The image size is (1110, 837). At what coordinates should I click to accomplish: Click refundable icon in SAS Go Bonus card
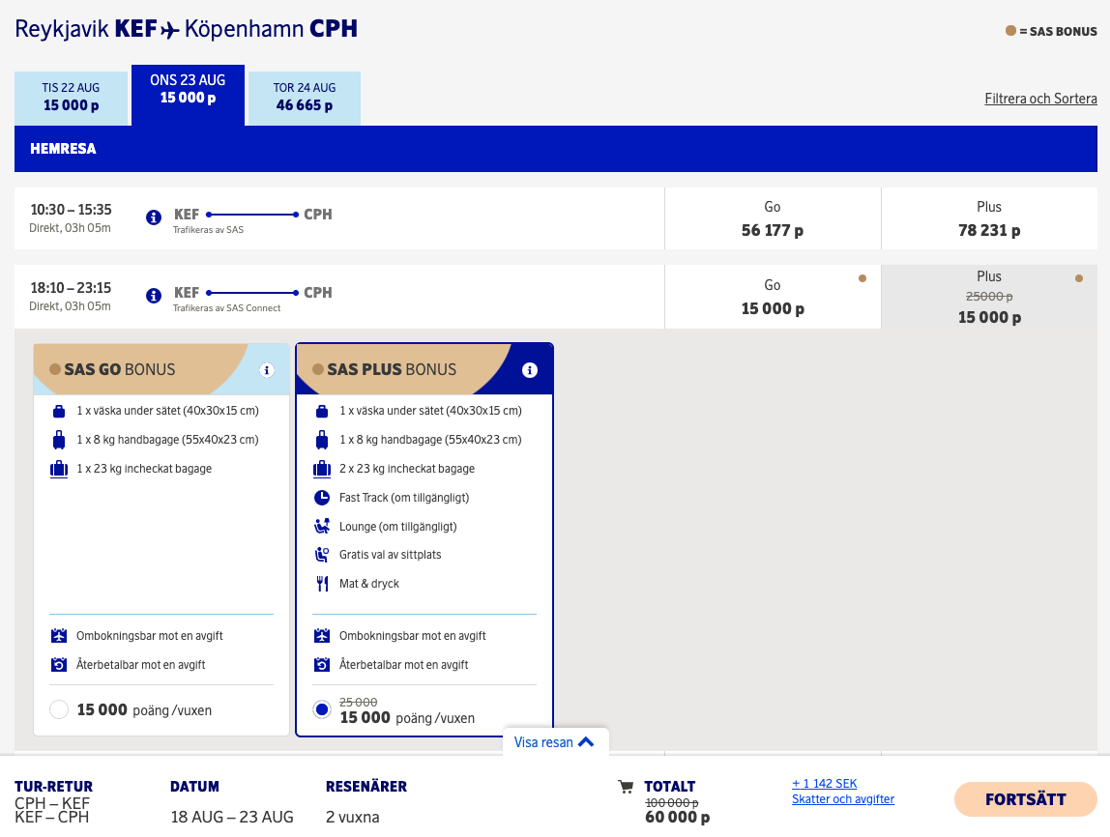(59, 665)
